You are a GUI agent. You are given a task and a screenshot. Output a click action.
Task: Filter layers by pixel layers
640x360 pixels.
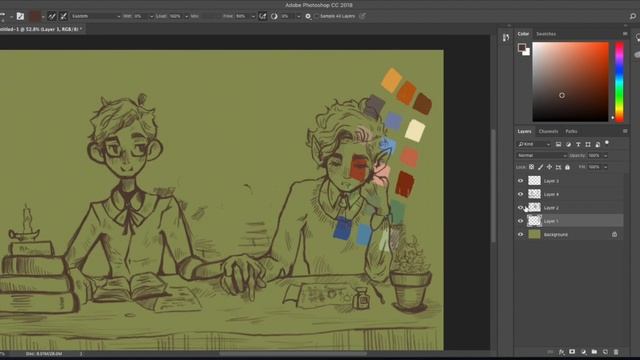pos(558,144)
